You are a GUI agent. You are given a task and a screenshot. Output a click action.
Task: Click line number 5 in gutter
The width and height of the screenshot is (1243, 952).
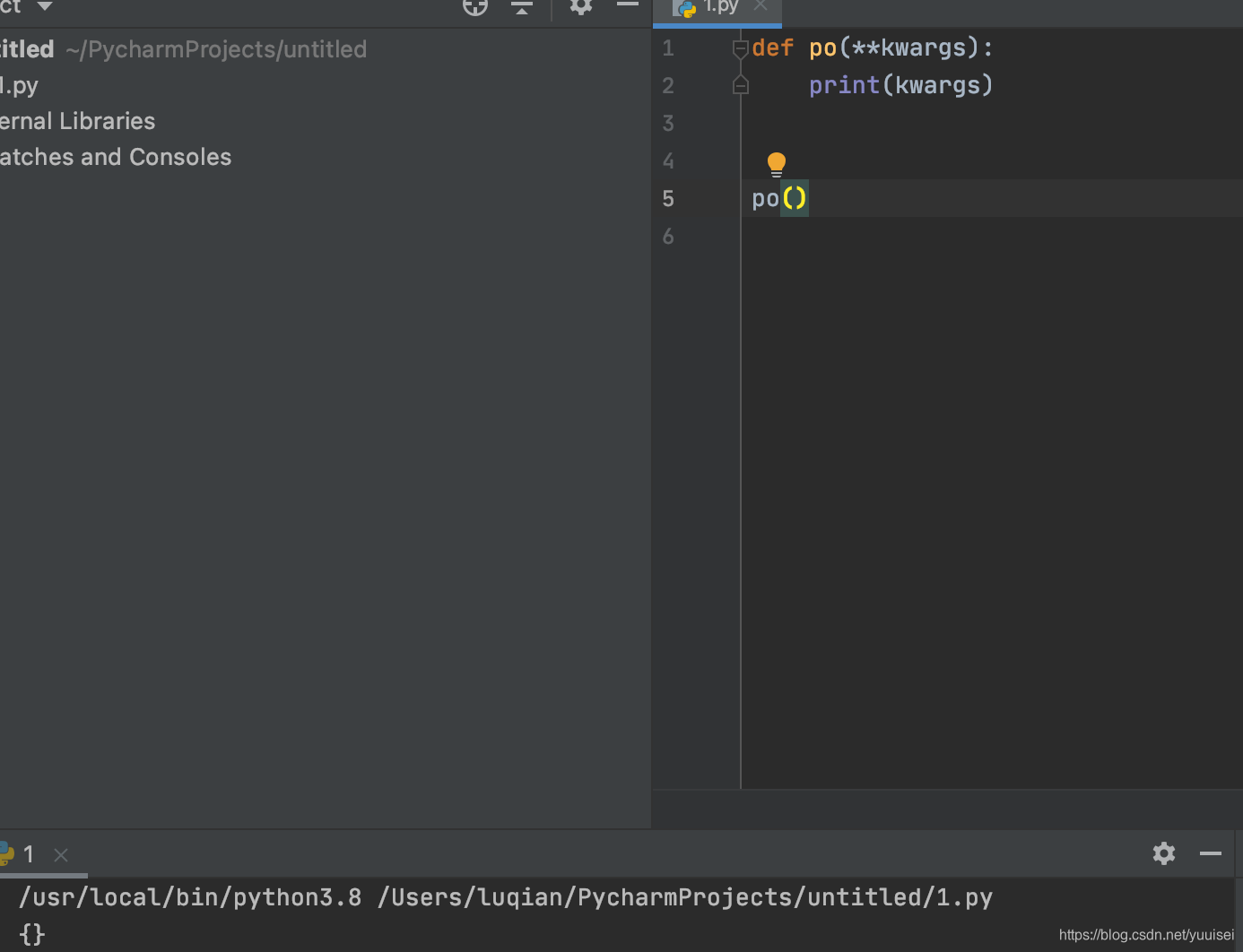(668, 198)
